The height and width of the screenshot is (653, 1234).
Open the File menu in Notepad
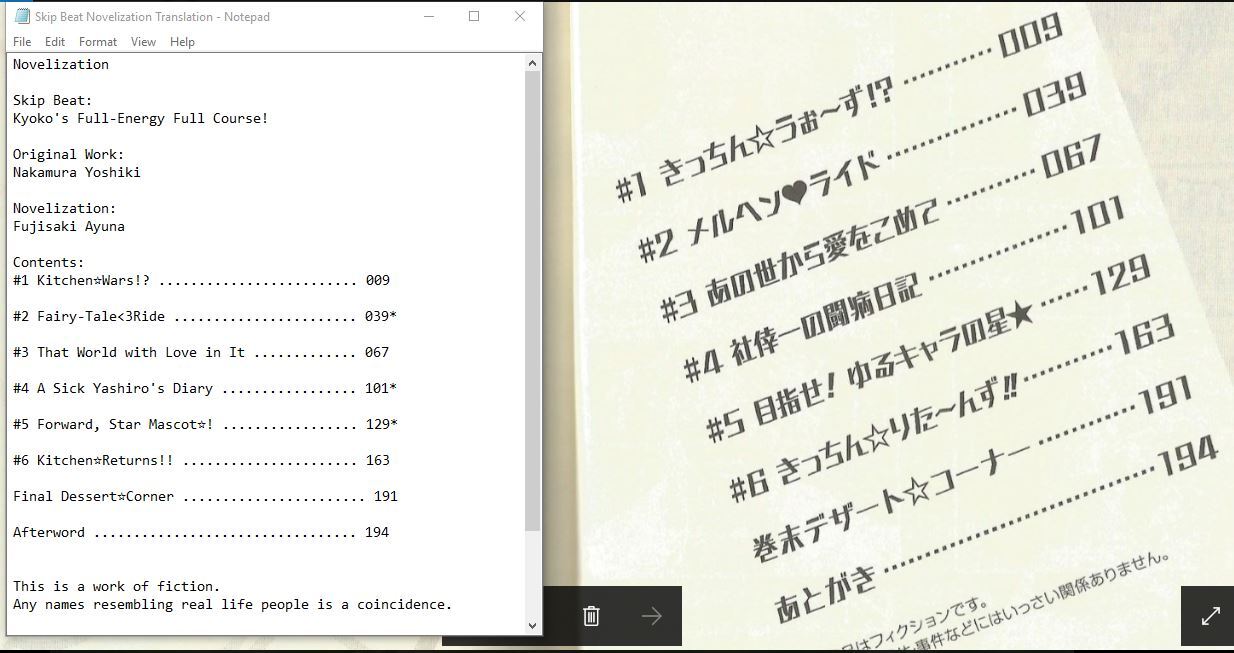(22, 42)
